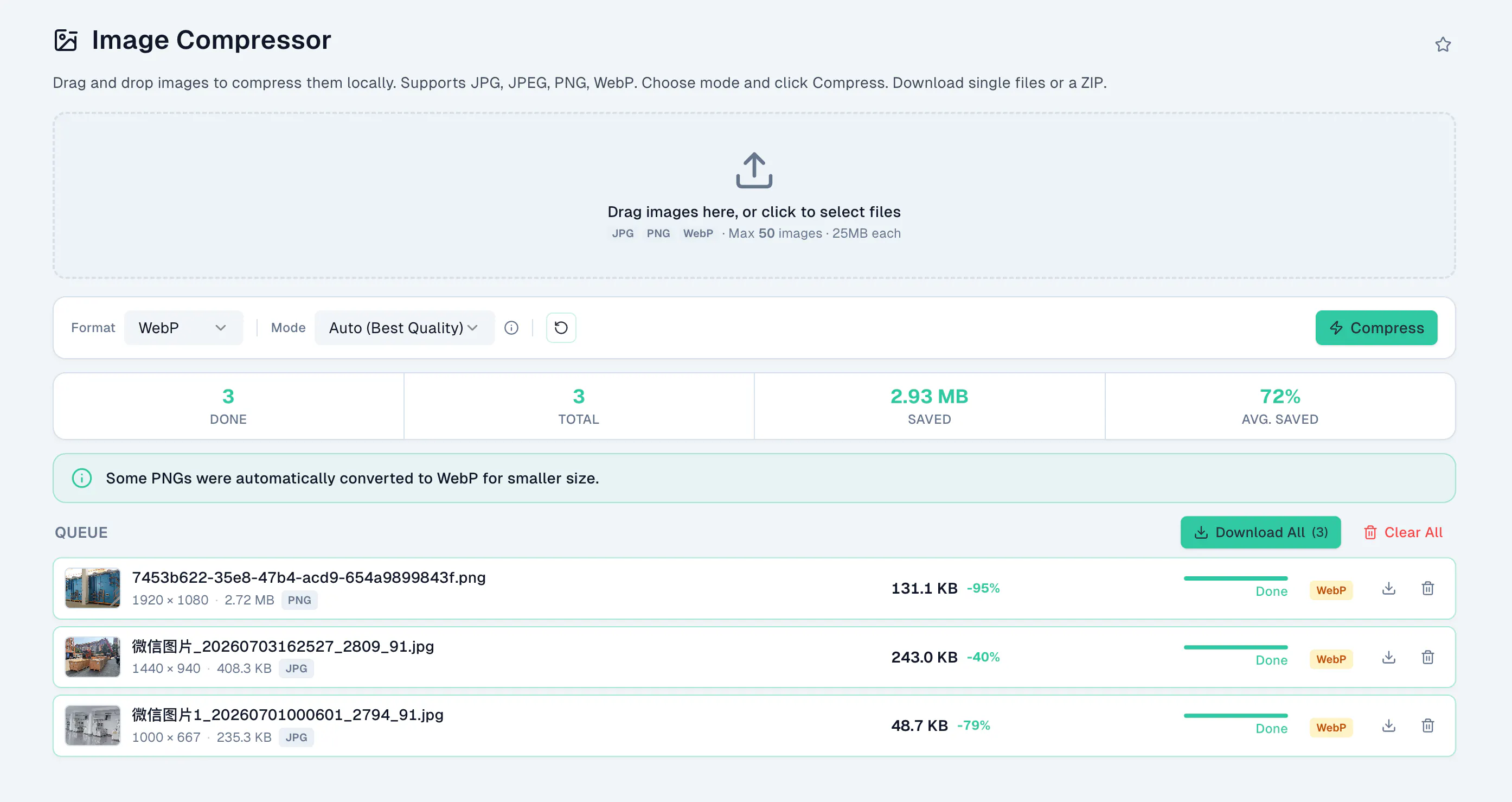Open the Auto (Best Quality) mode dropdown

coord(405,328)
